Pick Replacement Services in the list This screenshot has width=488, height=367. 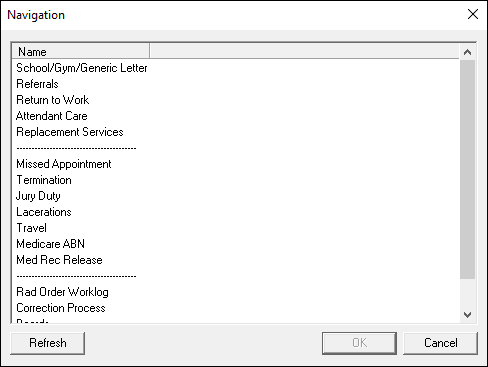tap(70, 132)
